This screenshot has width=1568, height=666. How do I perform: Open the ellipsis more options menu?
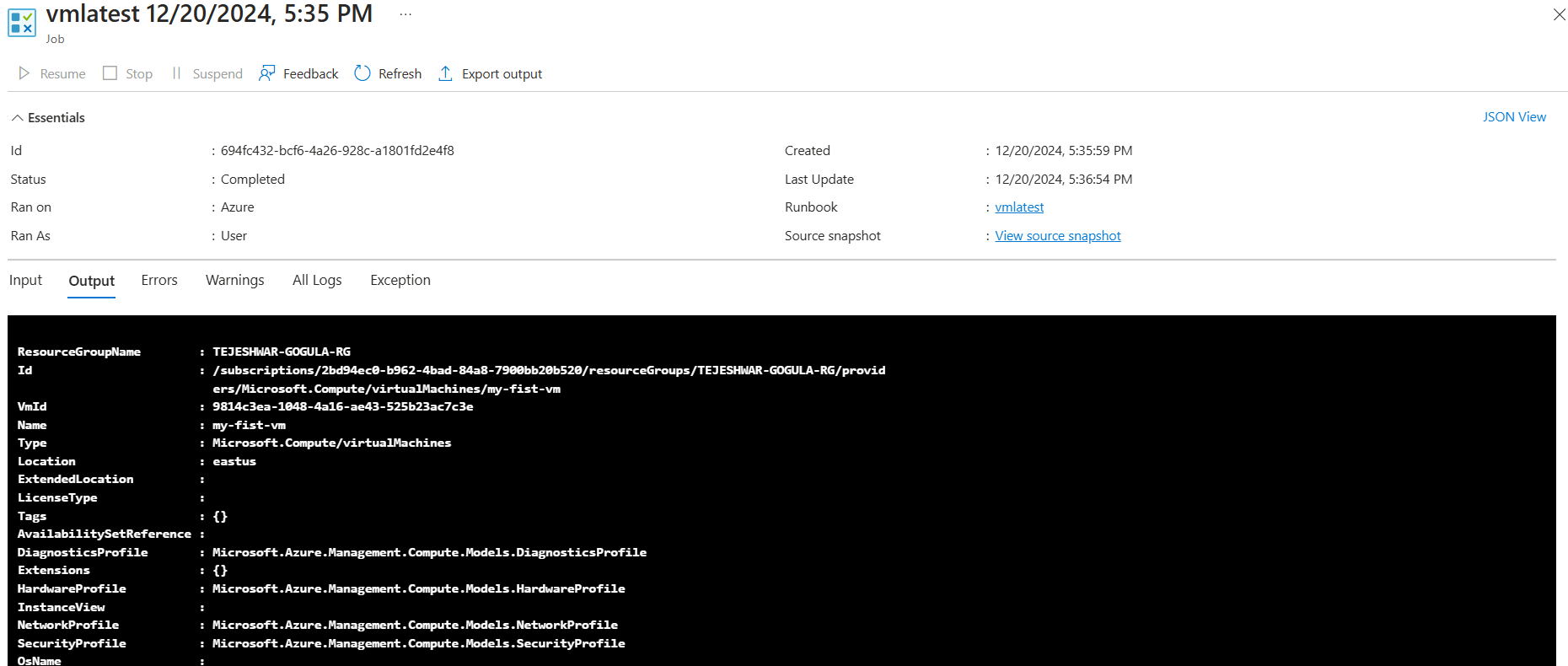click(405, 14)
